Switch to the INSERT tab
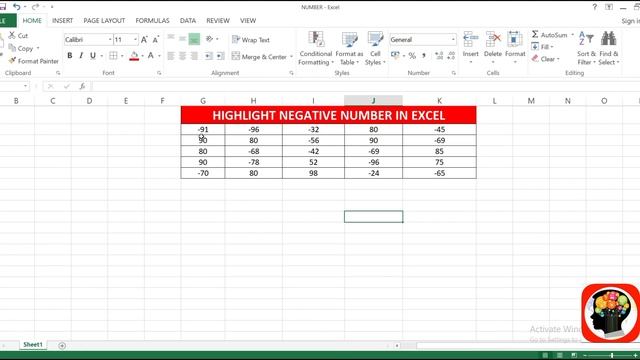Screen dimensions: 640x360 (x=62, y=20)
